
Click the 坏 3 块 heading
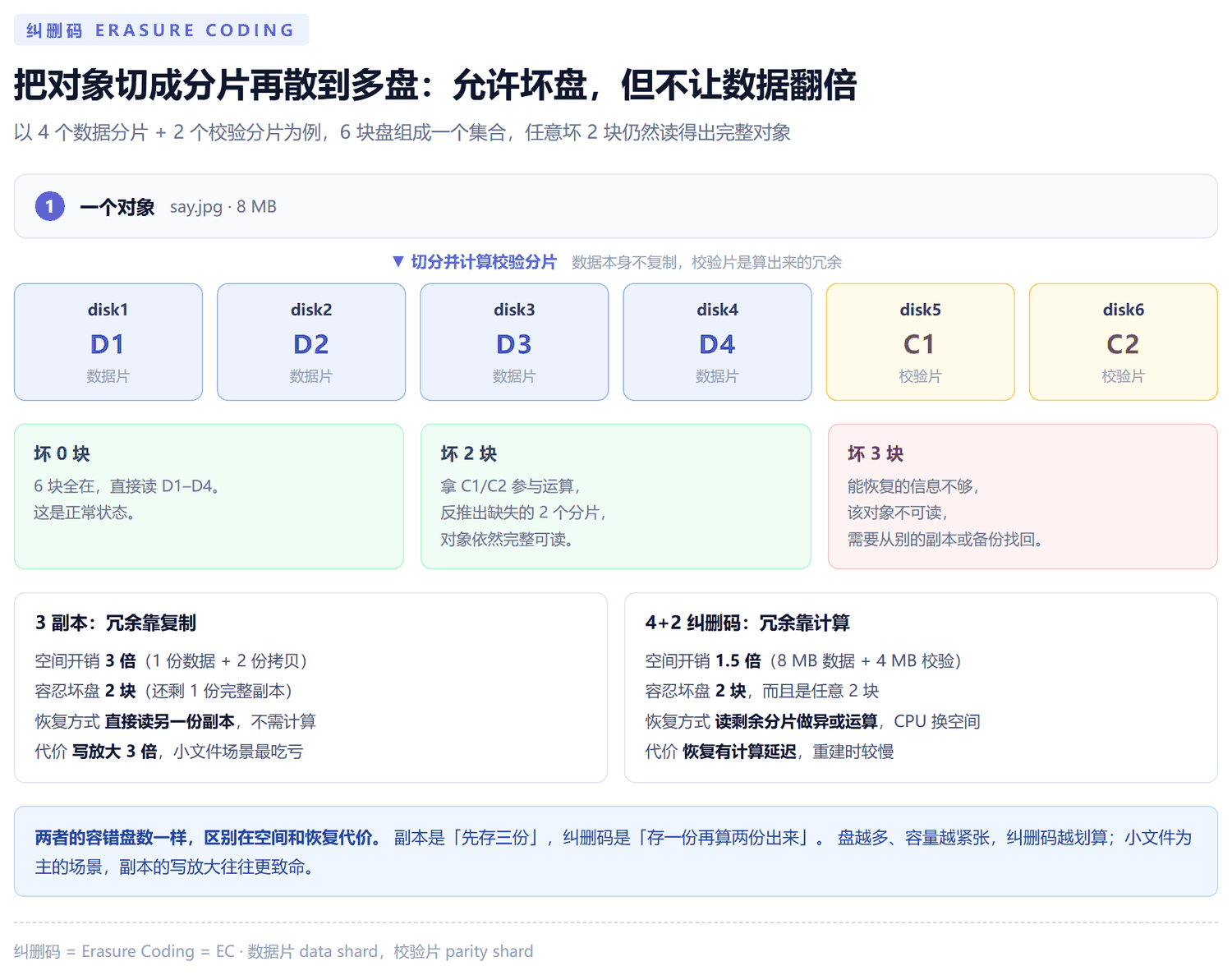[876, 453]
